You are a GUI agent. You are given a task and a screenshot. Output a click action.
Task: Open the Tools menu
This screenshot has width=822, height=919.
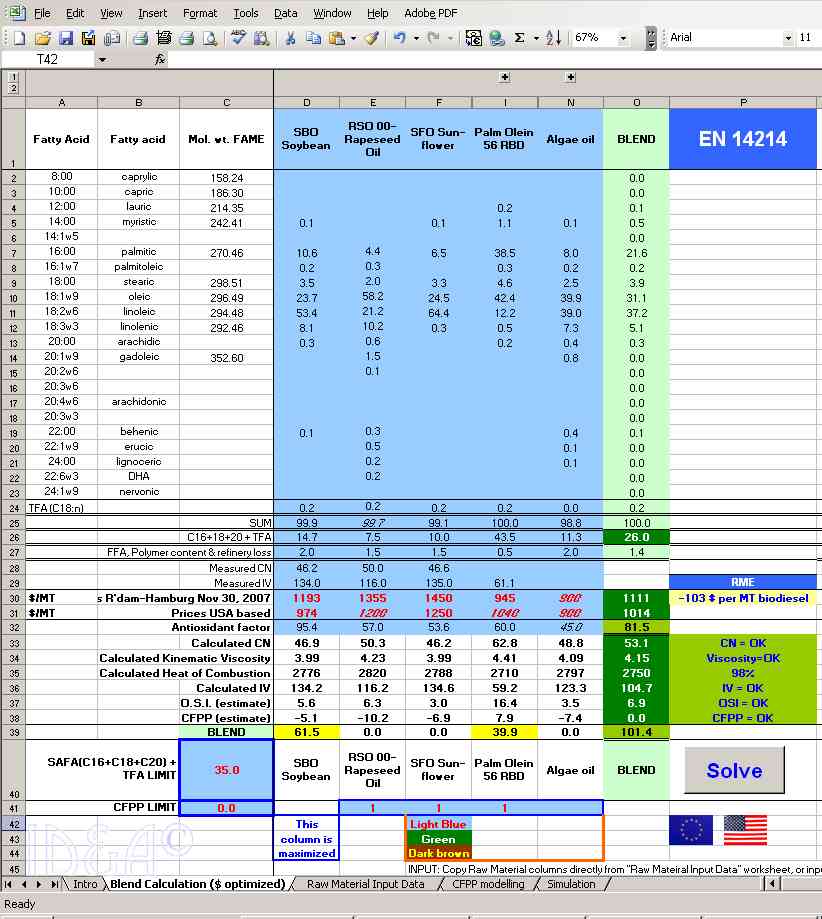coord(246,13)
